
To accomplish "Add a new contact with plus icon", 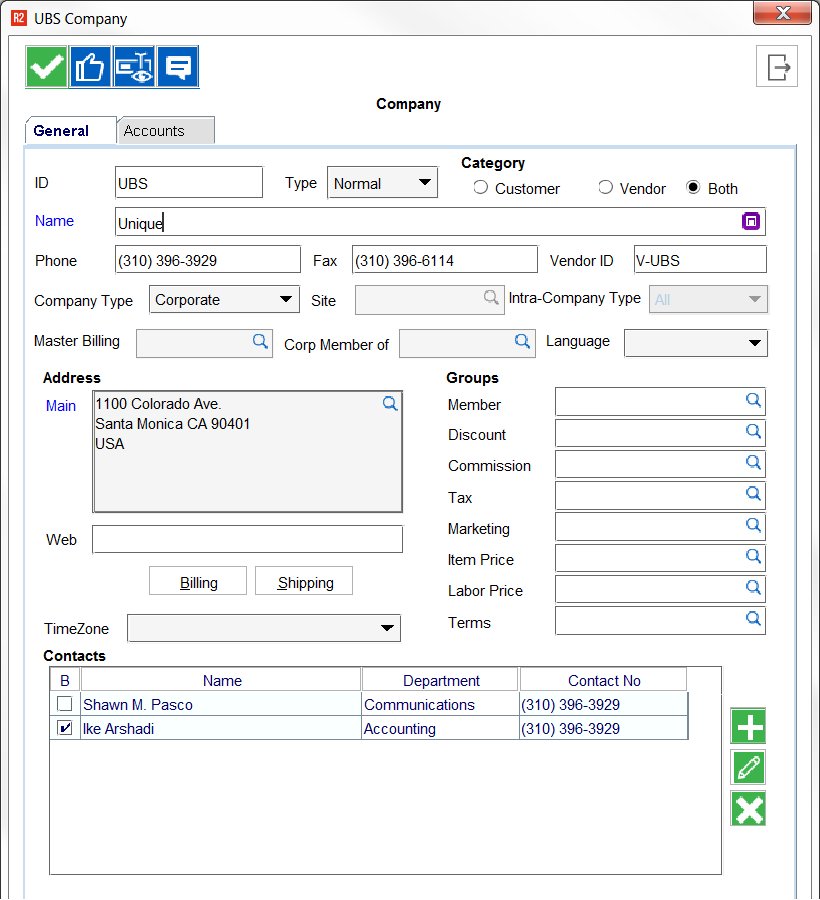I will (x=748, y=726).
